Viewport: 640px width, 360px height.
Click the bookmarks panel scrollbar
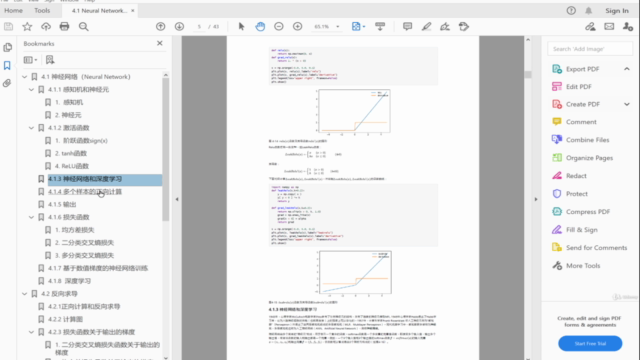coord(166,149)
